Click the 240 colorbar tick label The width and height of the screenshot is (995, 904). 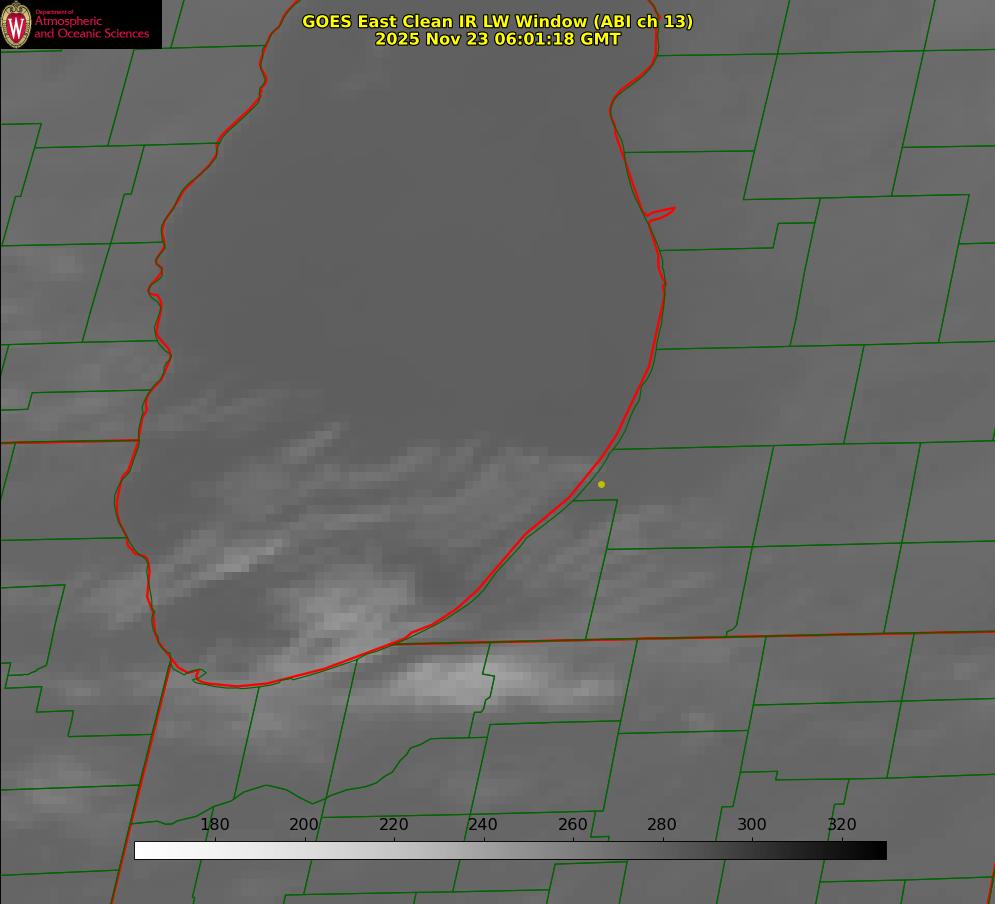(x=483, y=824)
